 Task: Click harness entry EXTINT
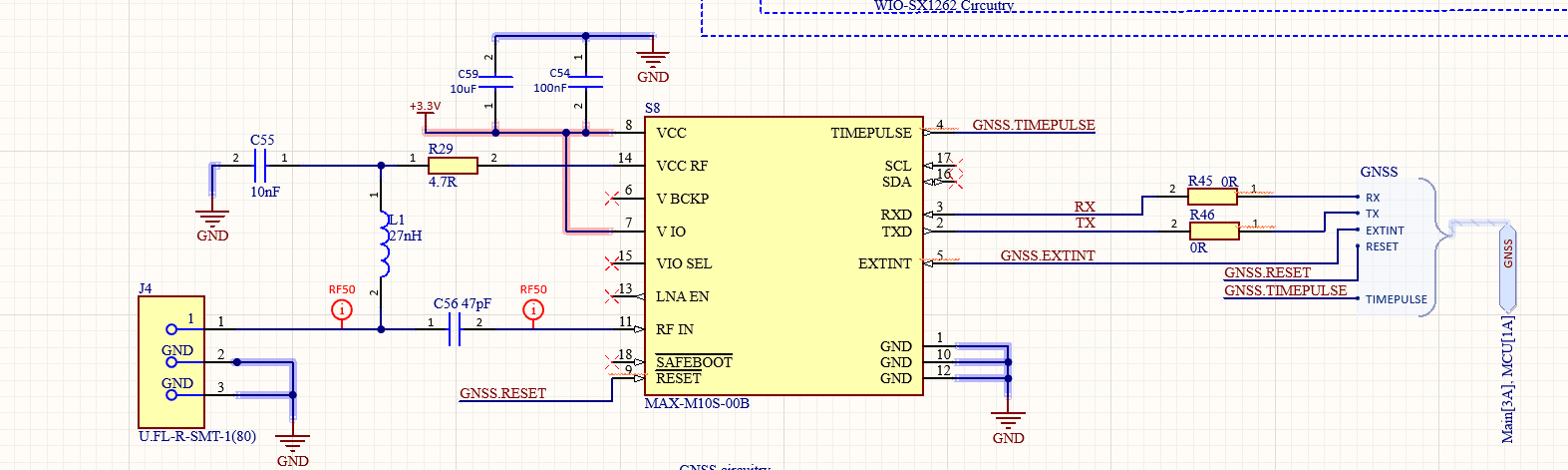pyautogui.click(x=1385, y=231)
